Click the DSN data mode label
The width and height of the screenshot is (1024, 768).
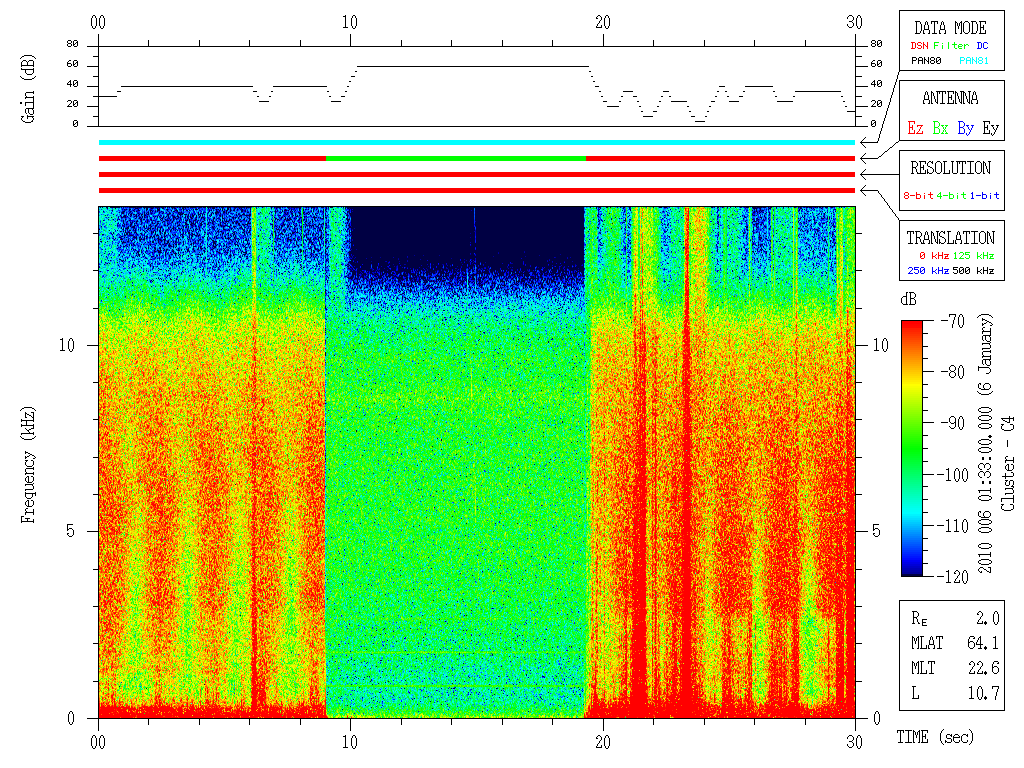click(919, 46)
